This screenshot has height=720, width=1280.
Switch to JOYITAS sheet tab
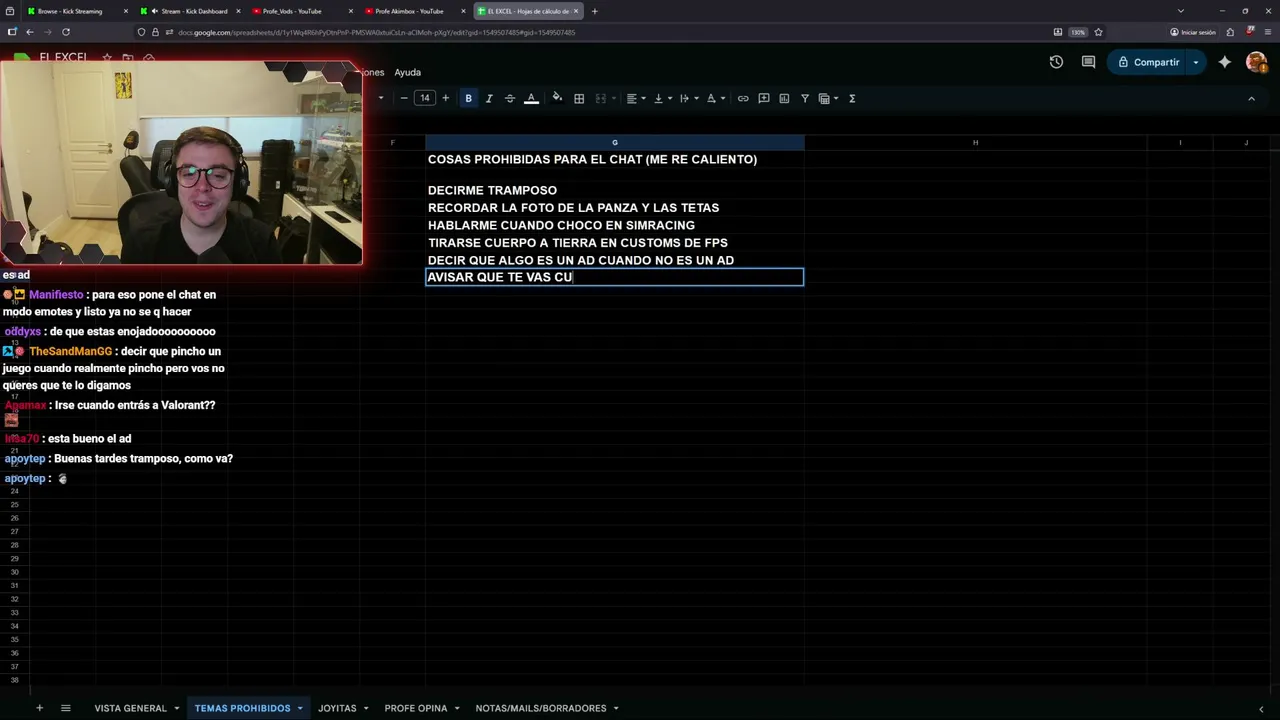click(x=337, y=708)
